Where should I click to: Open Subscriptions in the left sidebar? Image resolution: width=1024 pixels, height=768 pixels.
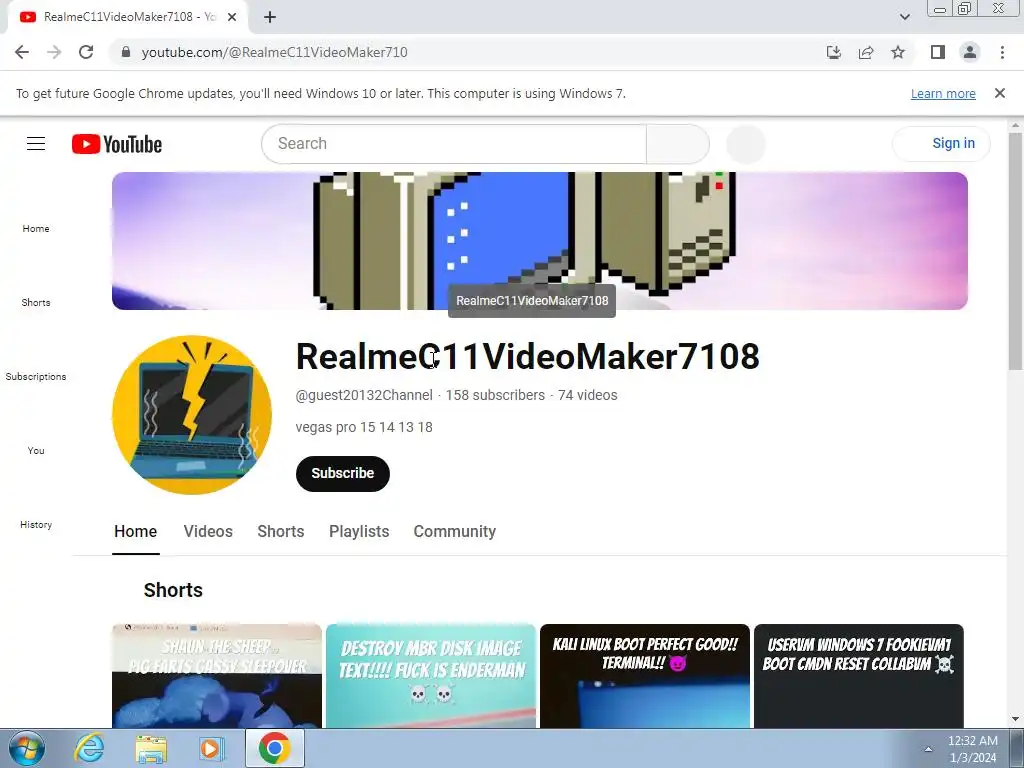pyautogui.click(x=36, y=377)
